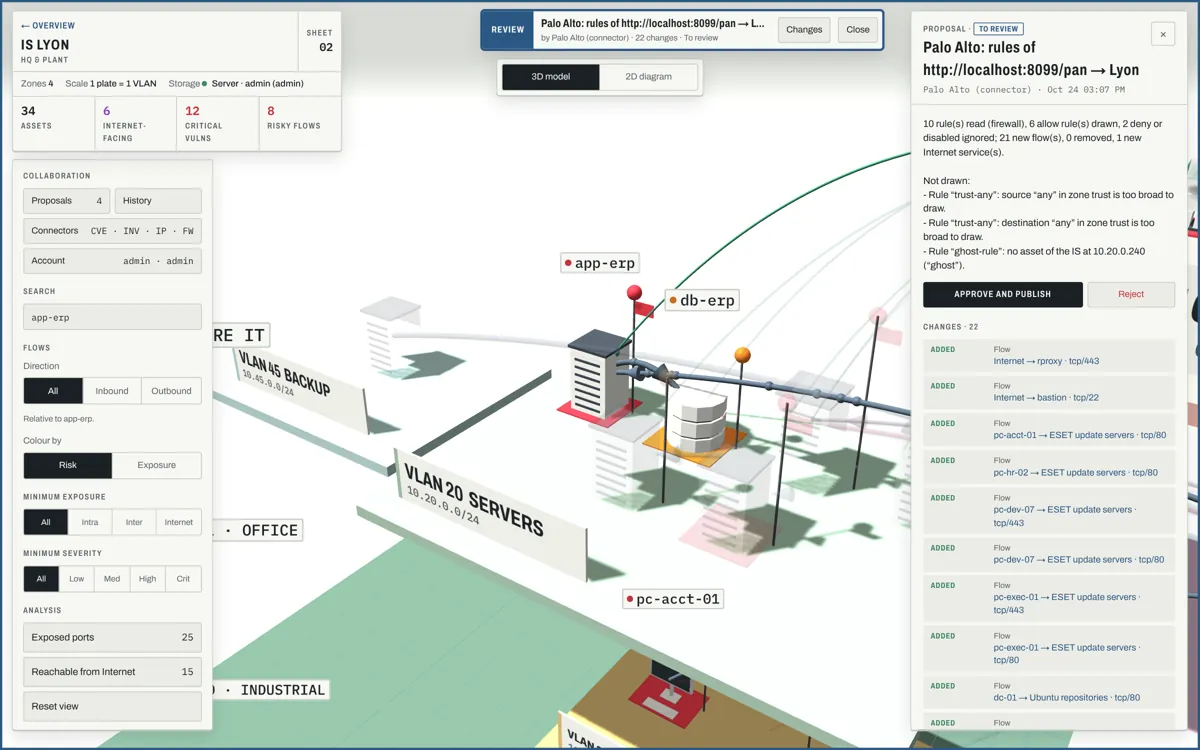Go back to Overview
The height and width of the screenshot is (750, 1200).
point(48,26)
